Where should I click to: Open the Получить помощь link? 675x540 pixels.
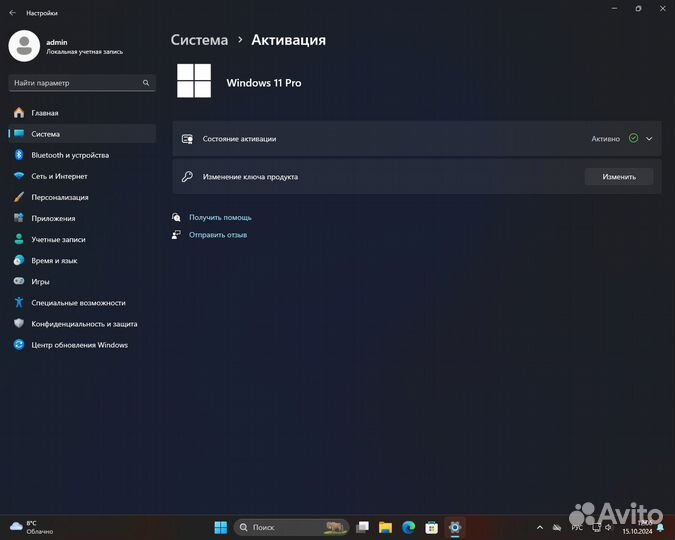pos(220,217)
